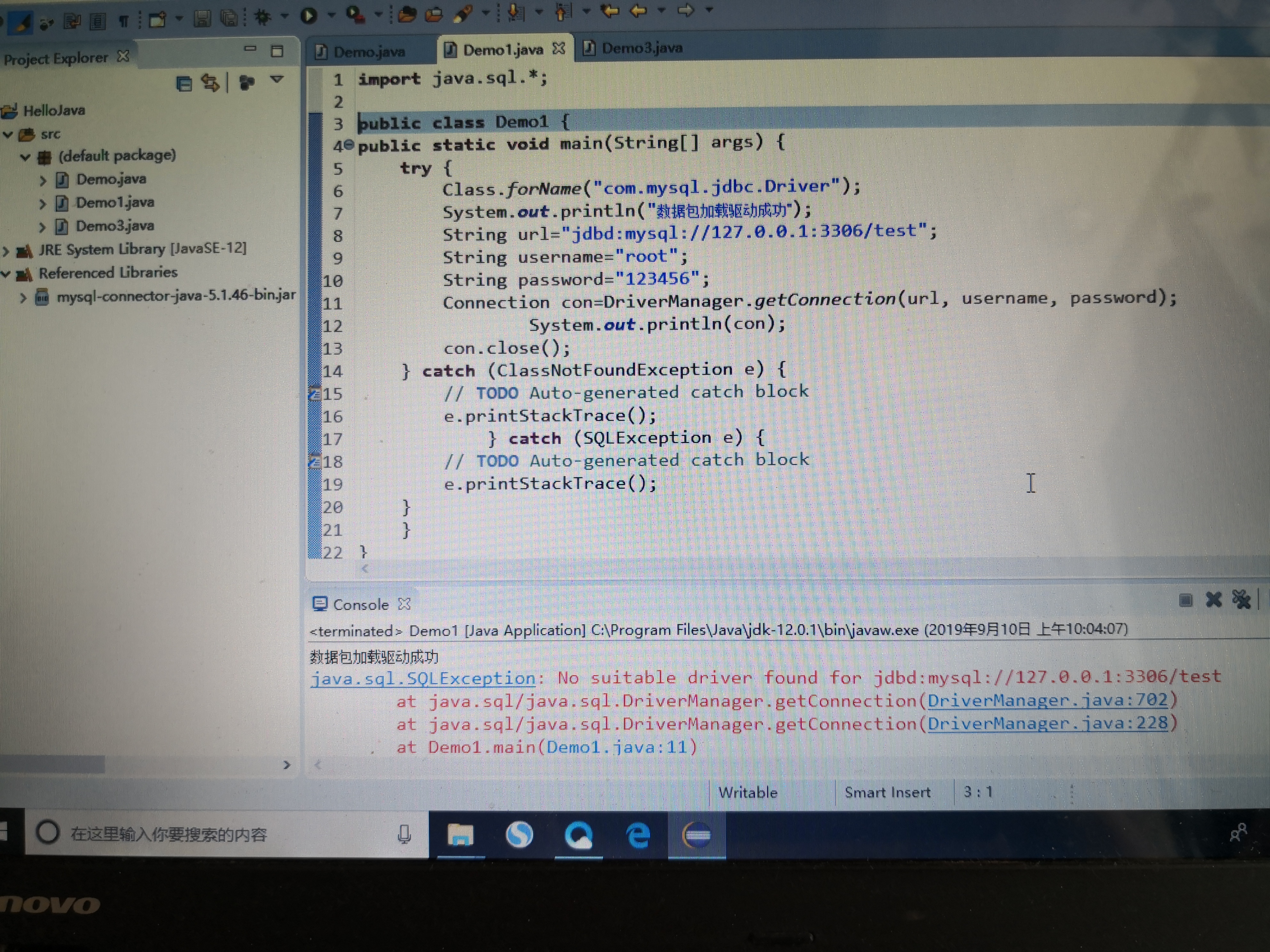Image resolution: width=1270 pixels, height=952 pixels.
Task: Open the Demo1.java:11 stack trace link
Action: pos(617,747)
